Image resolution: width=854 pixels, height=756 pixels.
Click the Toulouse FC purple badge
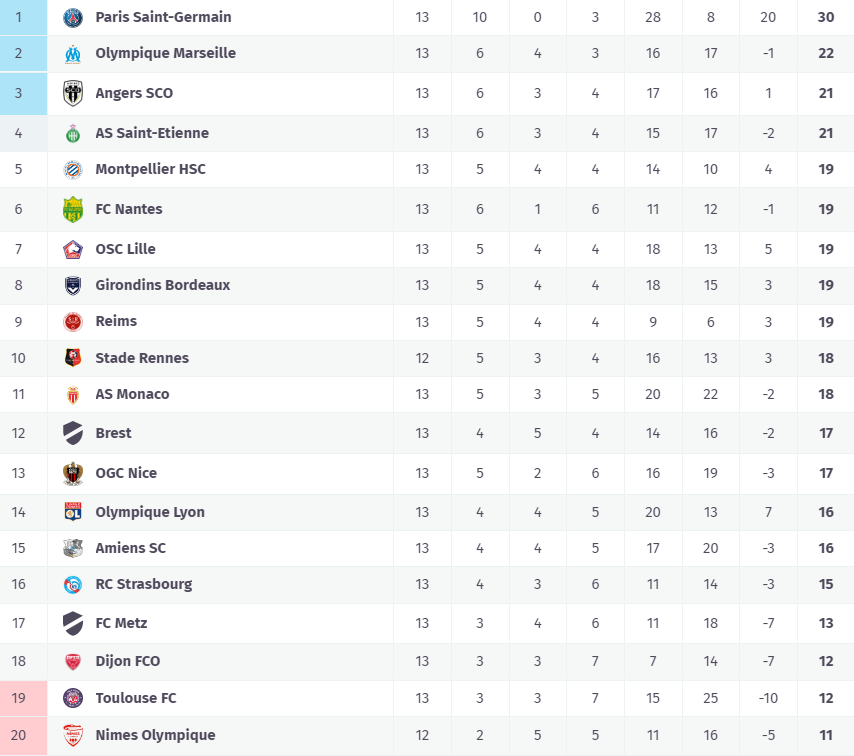[x=73, y=698]
